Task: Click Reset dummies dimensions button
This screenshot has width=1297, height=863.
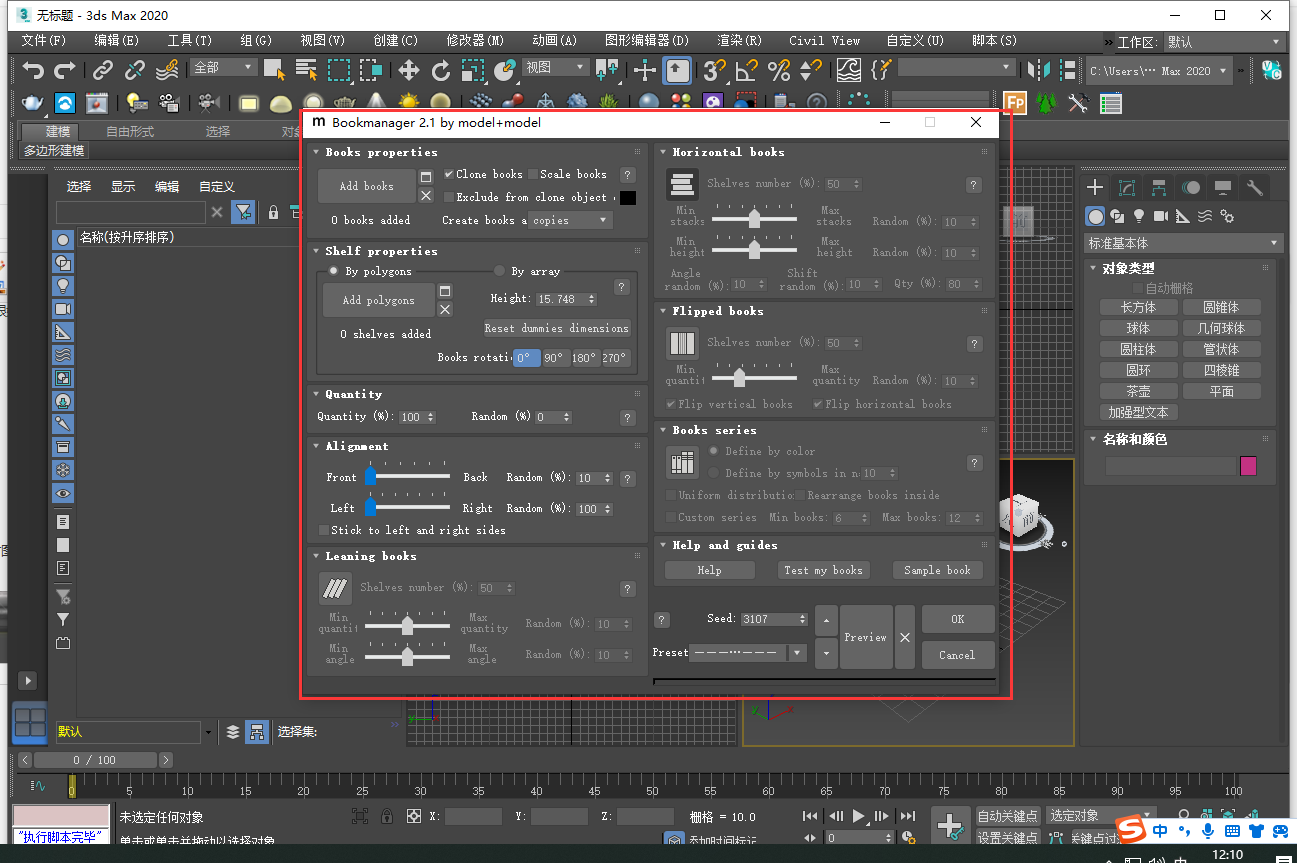Action: click(x=557, y=328)
